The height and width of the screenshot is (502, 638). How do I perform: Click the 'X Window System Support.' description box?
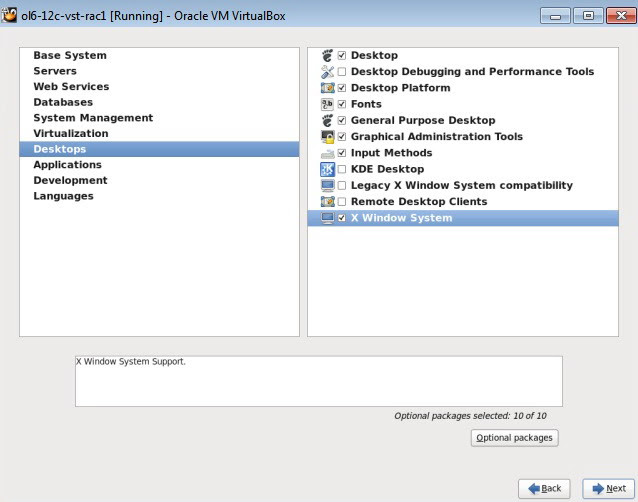[319, 382]
